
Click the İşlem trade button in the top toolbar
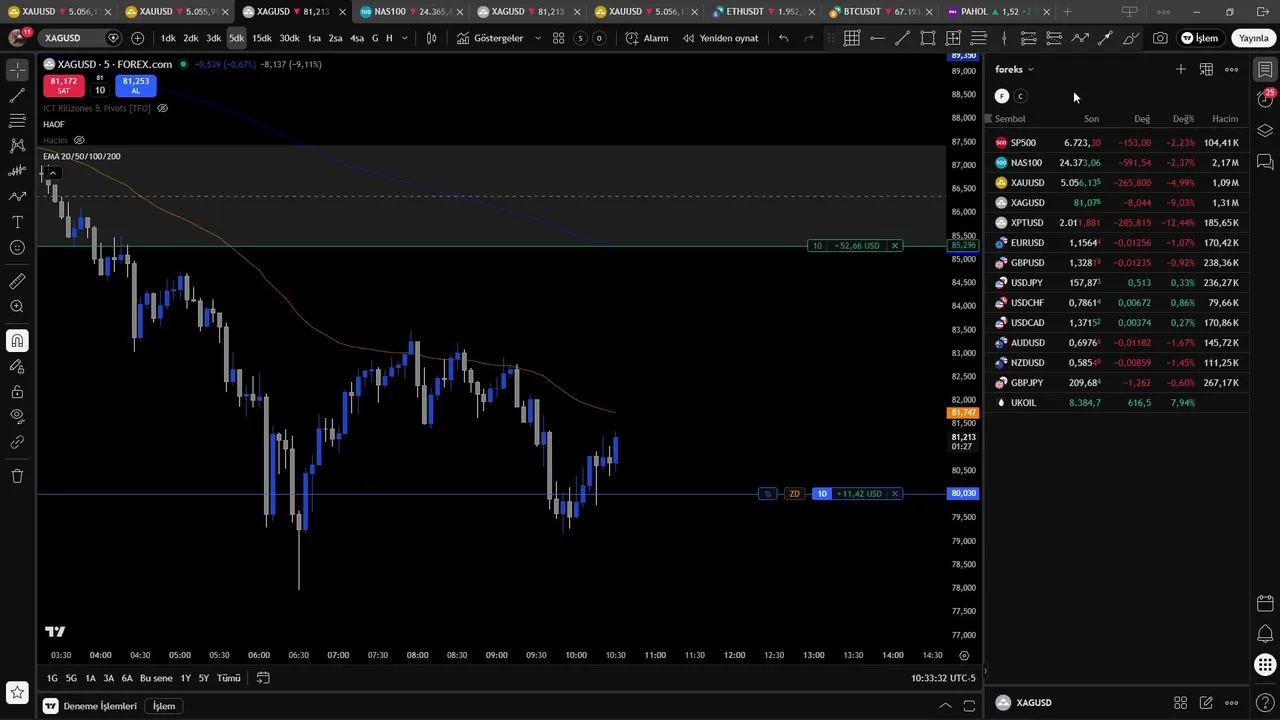1199,38
